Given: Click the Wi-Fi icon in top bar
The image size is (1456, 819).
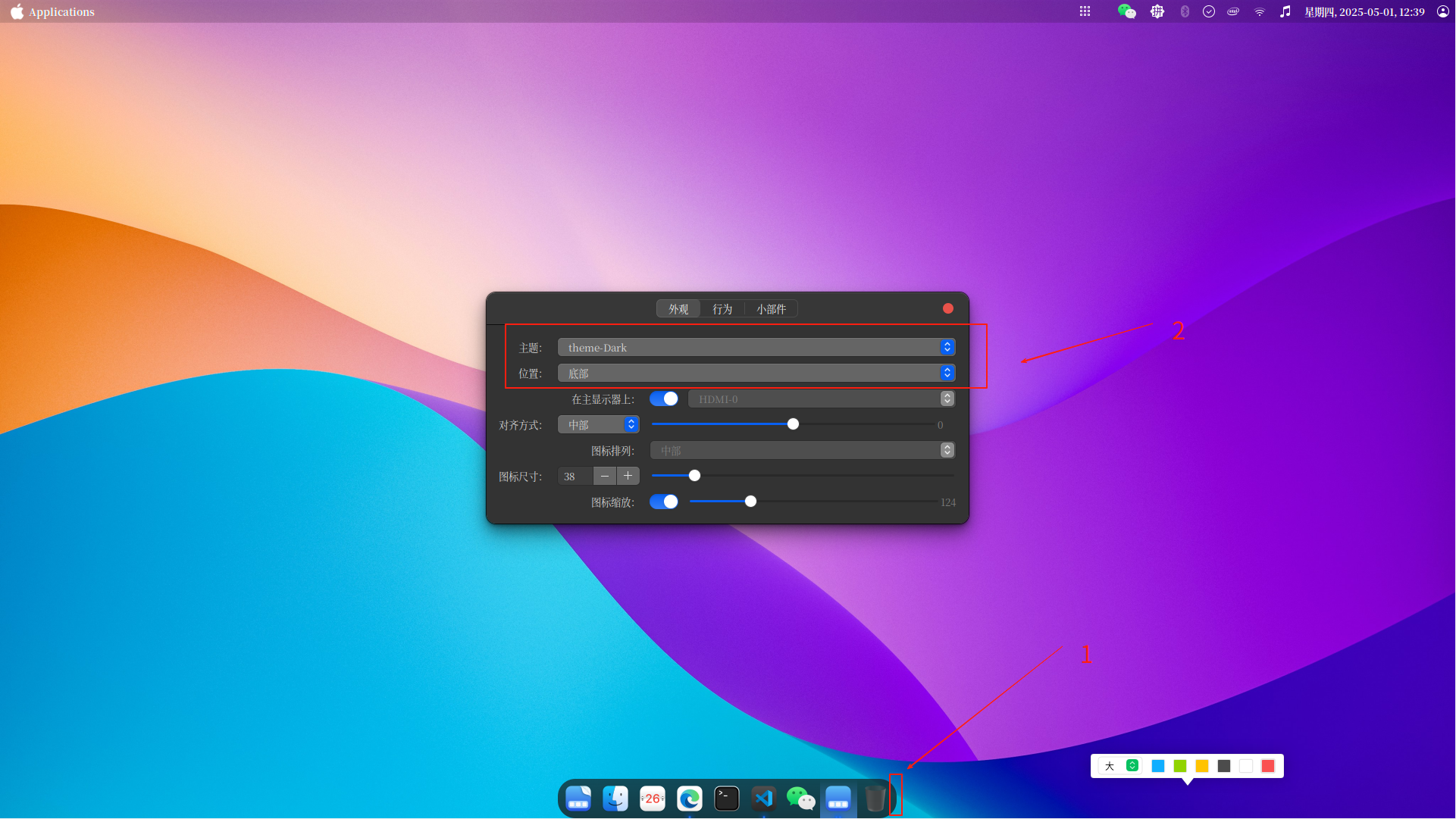Looking at the screenshot, I should 1260,11.
